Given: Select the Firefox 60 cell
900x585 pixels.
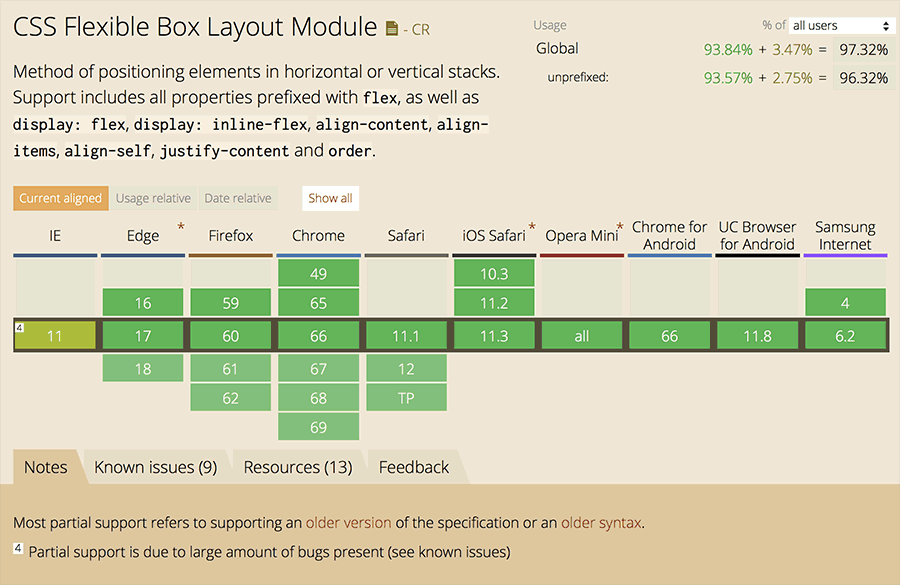Looking at the screenshot, I should point(231,336).
